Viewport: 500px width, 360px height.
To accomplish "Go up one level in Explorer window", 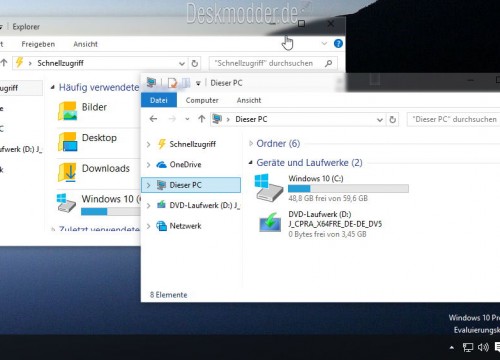I will click(4, 63).
